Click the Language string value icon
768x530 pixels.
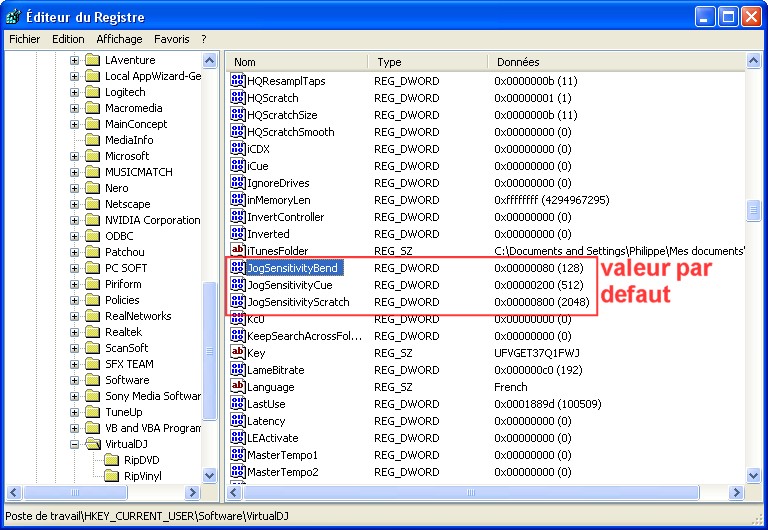tap(238, 387)
